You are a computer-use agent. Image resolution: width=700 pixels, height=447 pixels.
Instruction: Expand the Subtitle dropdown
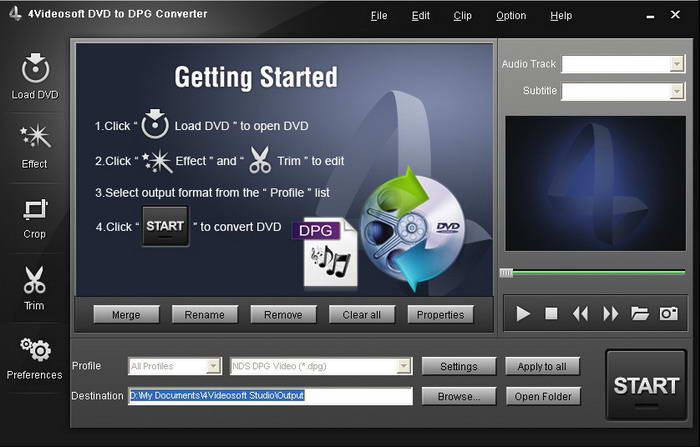click(677, 92)
